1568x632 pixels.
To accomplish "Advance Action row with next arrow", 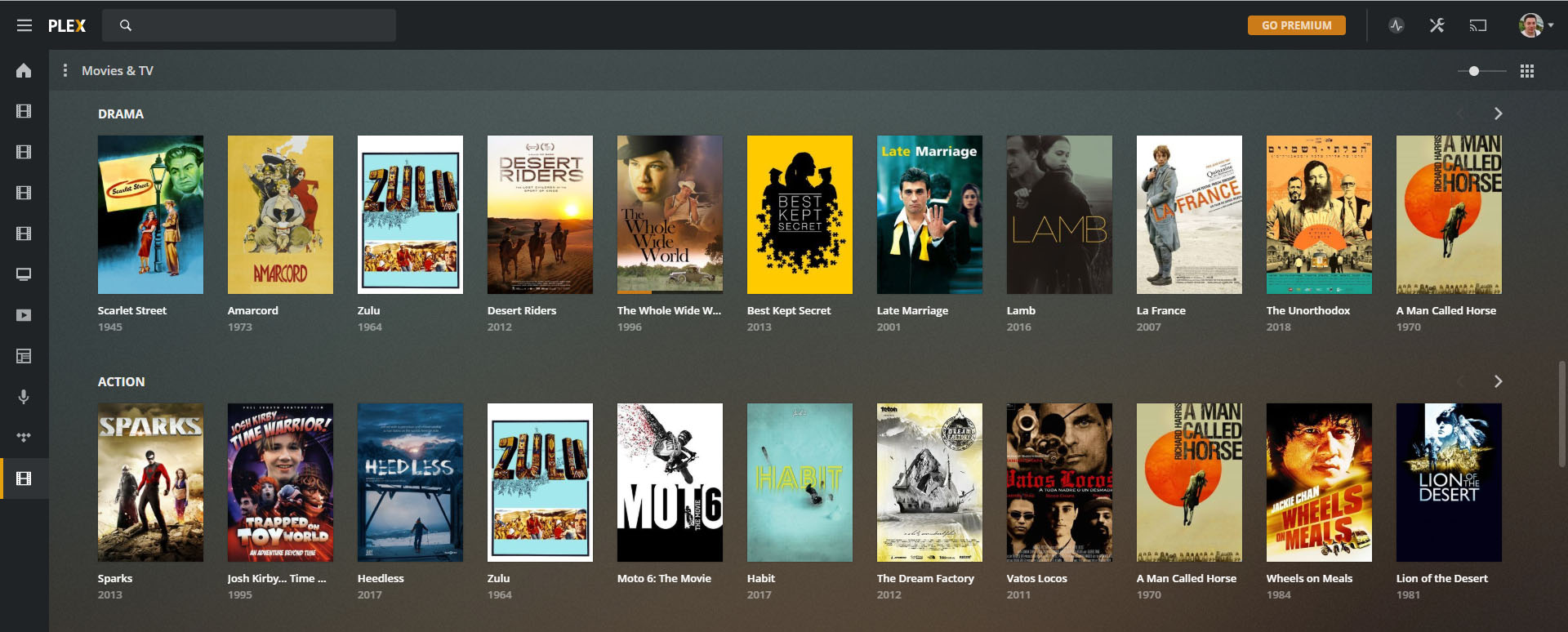I will point(1498,381).
